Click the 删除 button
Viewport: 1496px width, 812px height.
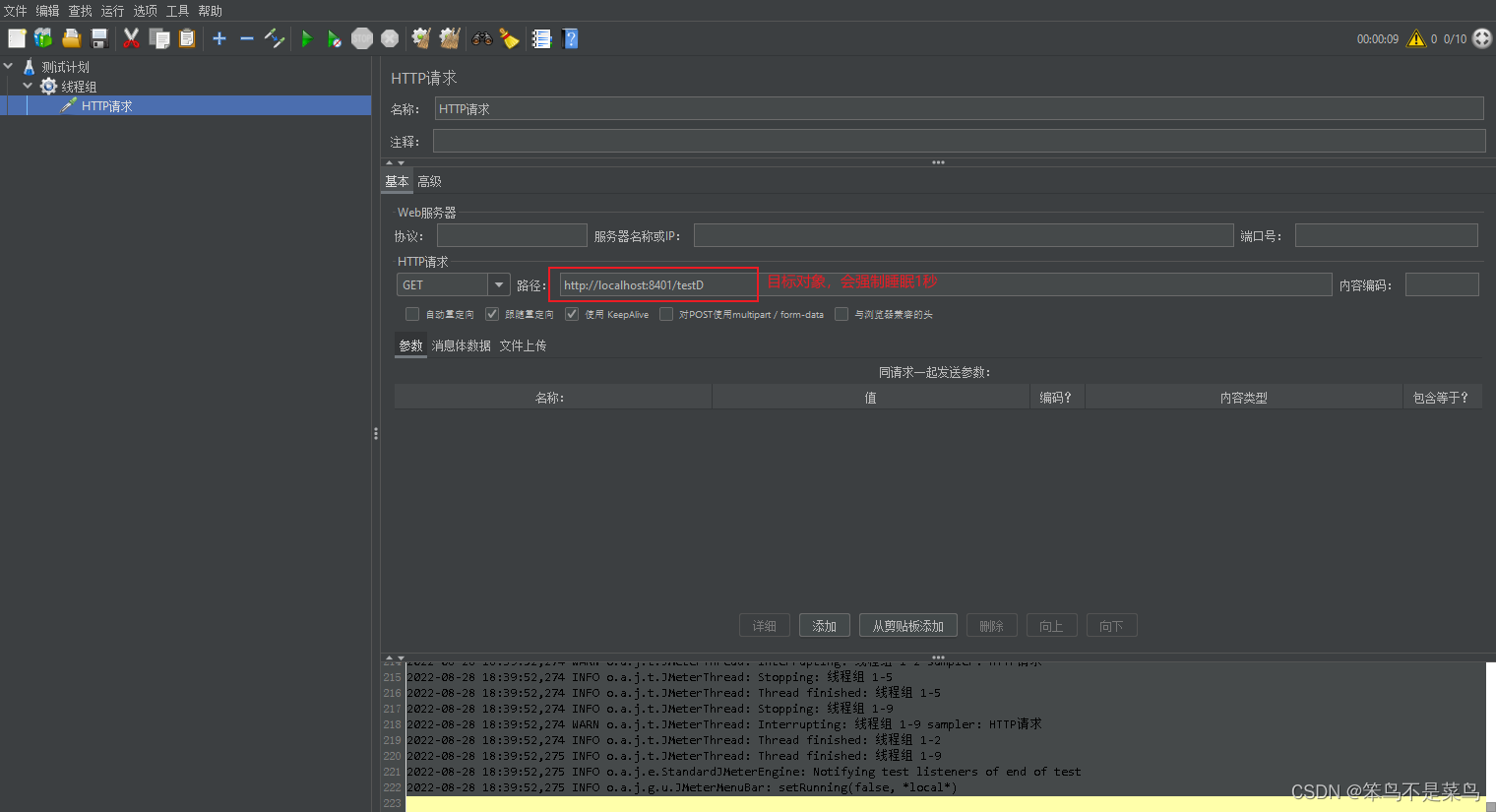pos(992,626)
